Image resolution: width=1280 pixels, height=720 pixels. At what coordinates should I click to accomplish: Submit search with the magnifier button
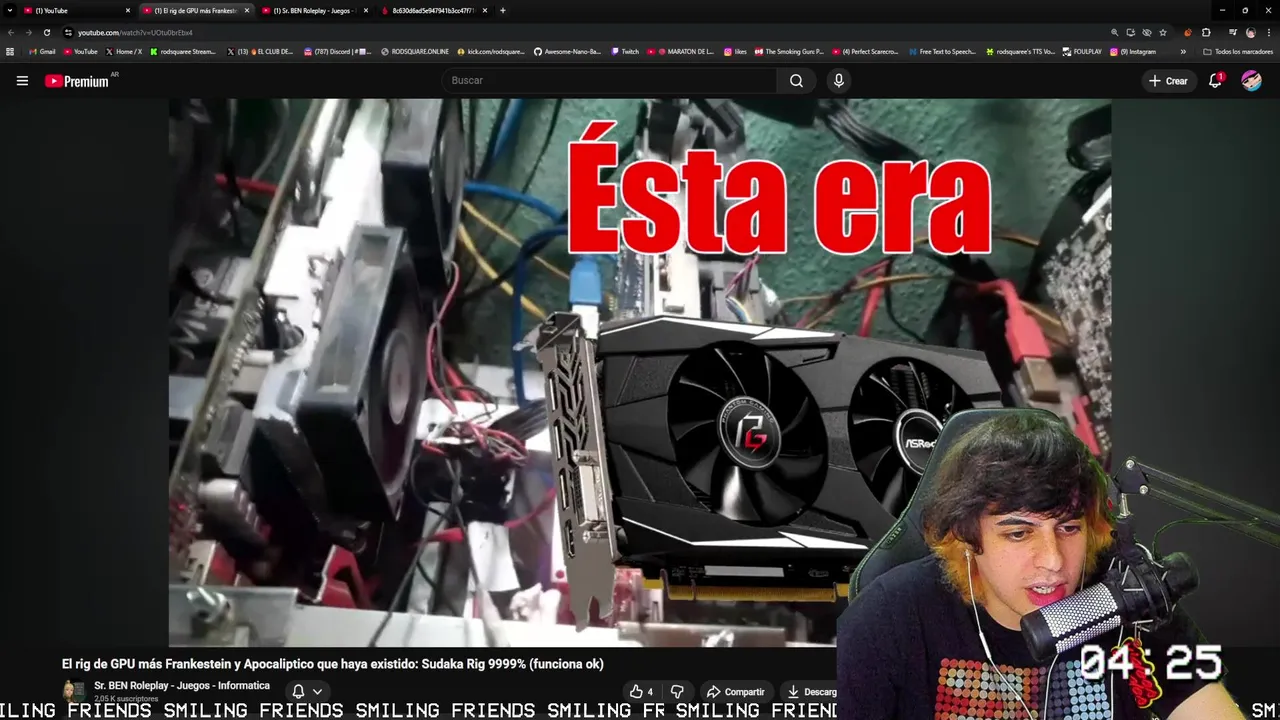tap(796, 81)
